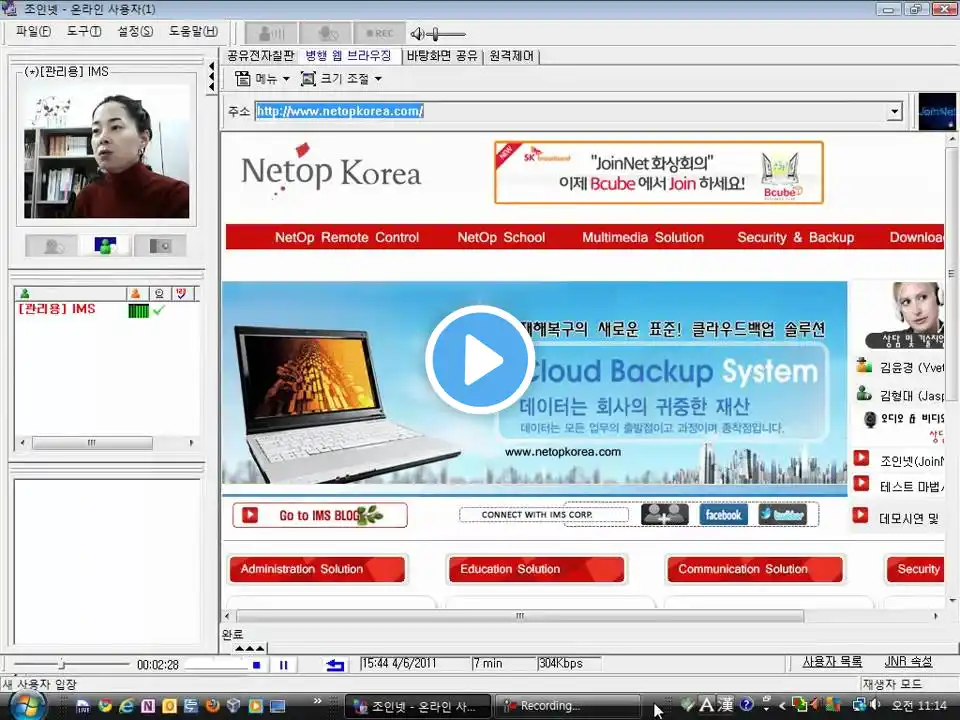Screen dimensions: 960x720
Task: Click the add-friends people icon
Action: (664, 514)
